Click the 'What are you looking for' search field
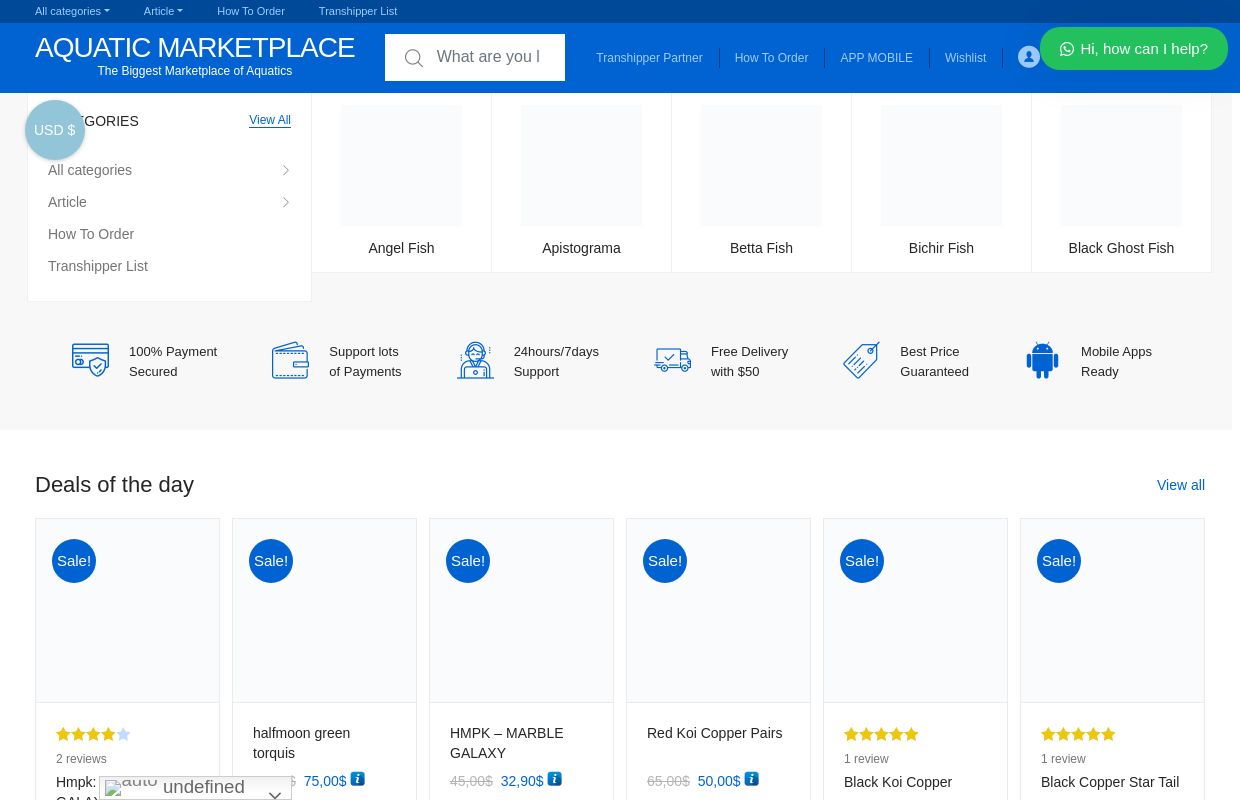1240x800 pixels. point(488,57)
